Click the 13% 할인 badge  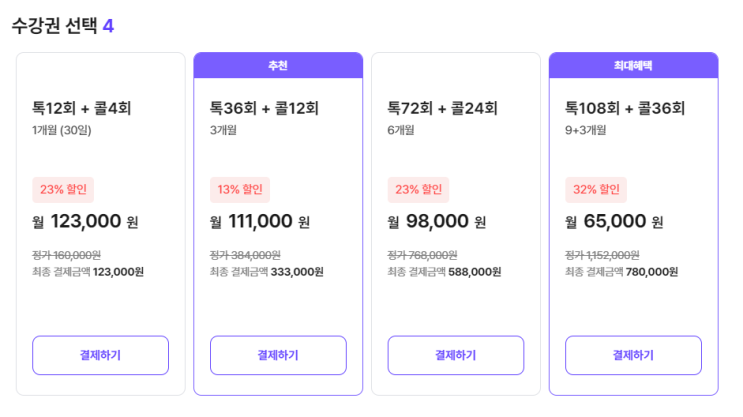pos(240,189)
